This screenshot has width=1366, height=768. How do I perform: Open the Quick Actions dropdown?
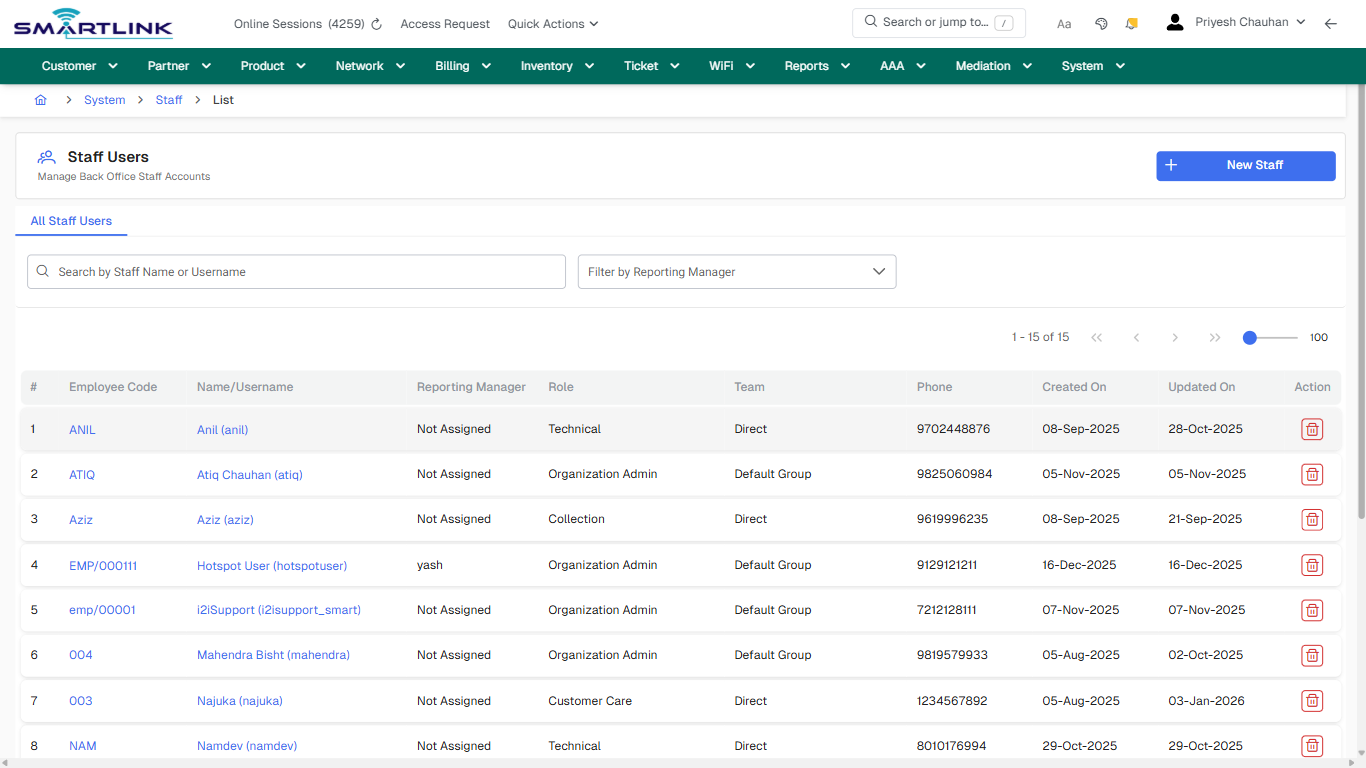[552, 23]
